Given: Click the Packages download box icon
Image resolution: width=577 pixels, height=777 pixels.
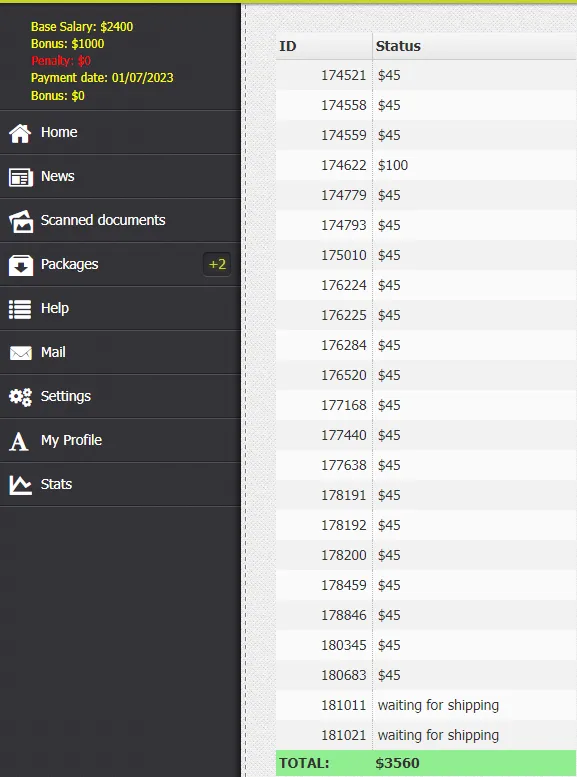Looking at the screenshot, I should coord(20,265).
